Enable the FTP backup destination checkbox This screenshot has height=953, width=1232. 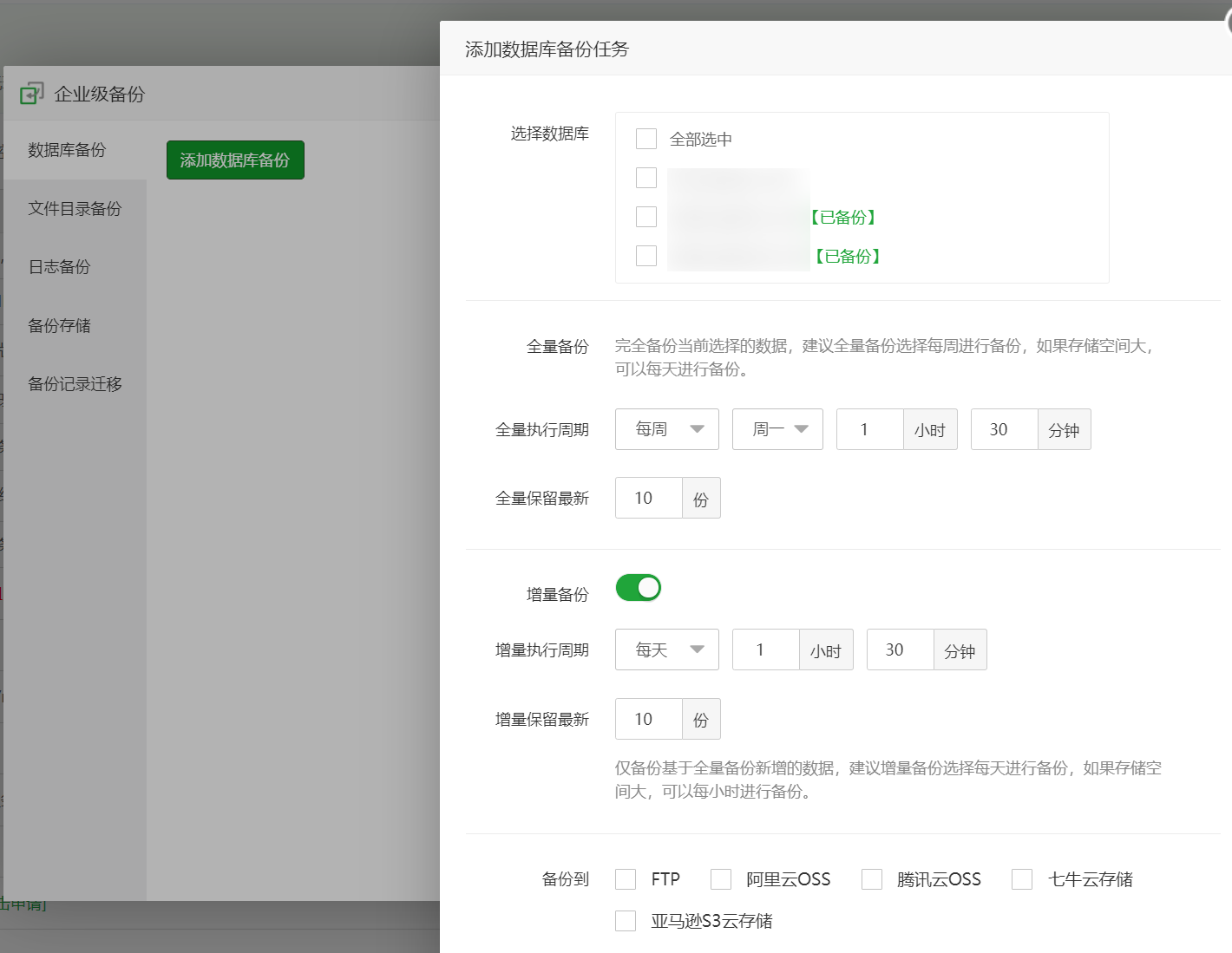click(626, 879)
